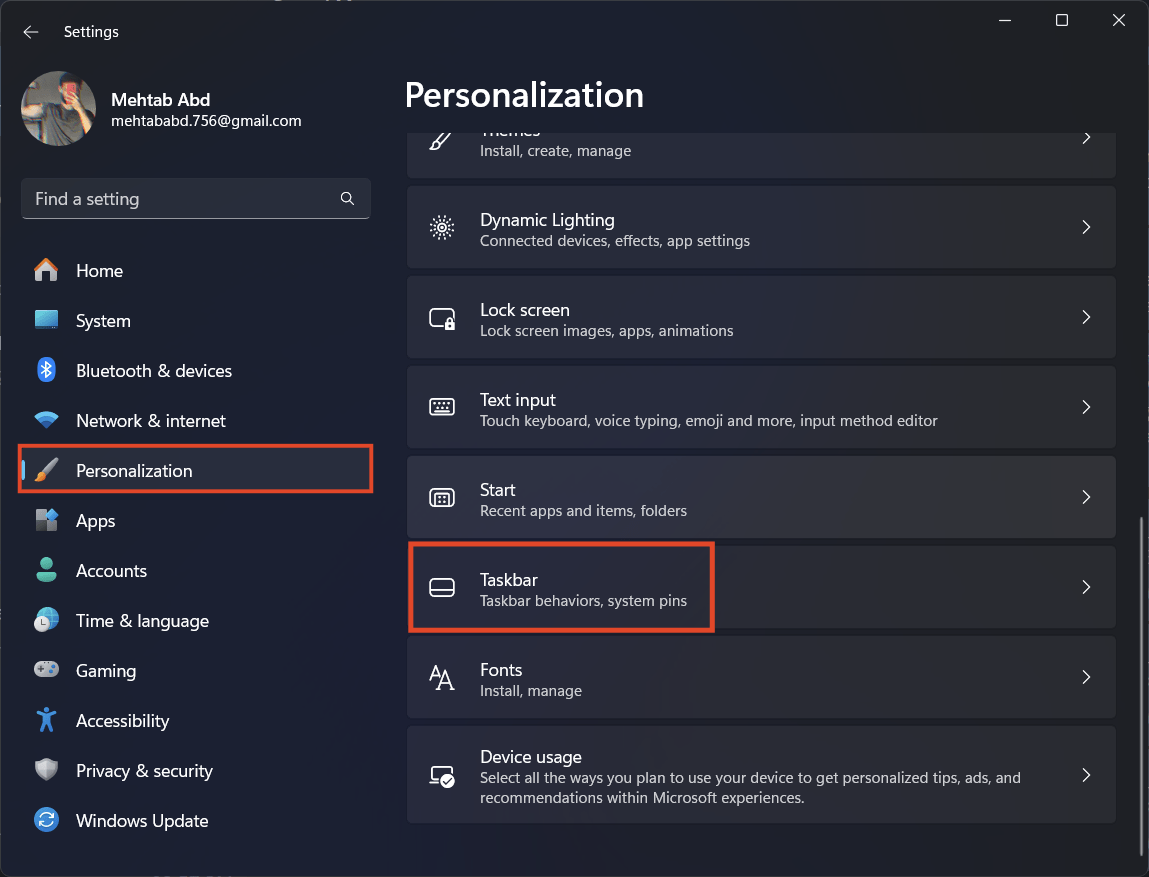Screen dimensions: 1149x877
Task: Open the Apps settings category
Action: [x=95, y=520]
